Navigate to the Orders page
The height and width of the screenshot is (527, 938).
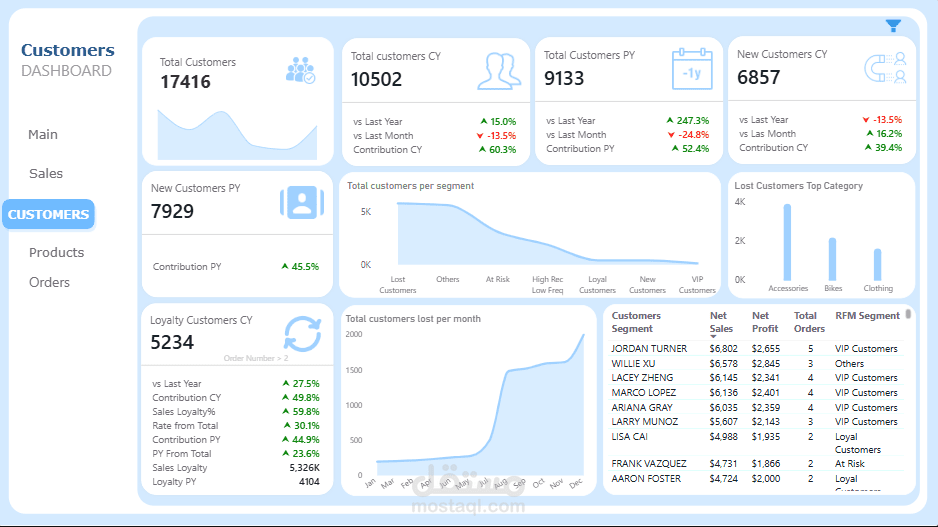click(50, 282)
